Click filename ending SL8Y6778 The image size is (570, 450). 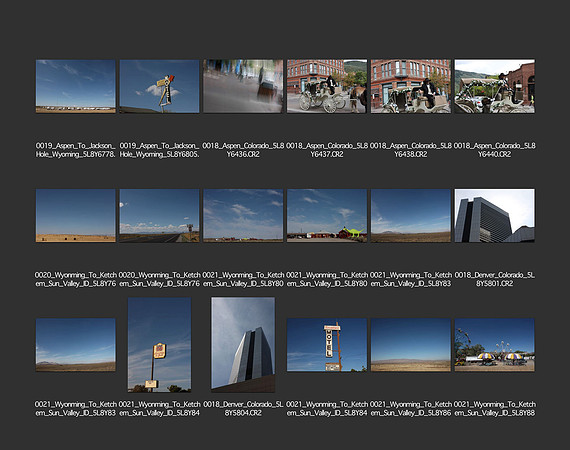pyautogui.click(x=76, y=150)
